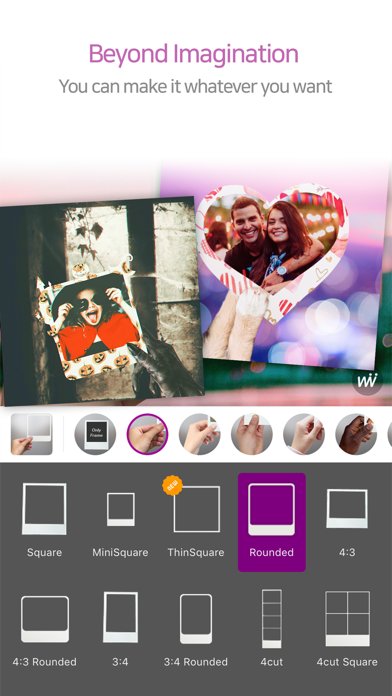The height and width of the screenshot is (696, 392).
Task: Click the 3:4 Rounded label
Action: [x=196, y=662]
